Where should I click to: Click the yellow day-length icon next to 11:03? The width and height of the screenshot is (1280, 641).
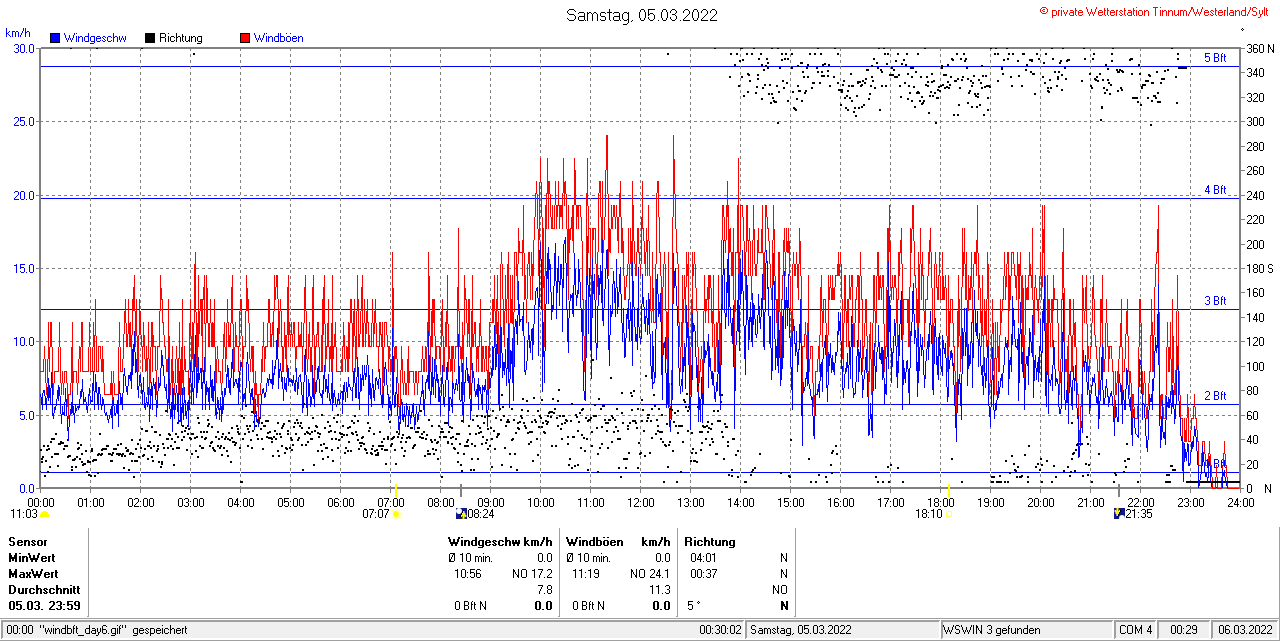coord(45,514)
